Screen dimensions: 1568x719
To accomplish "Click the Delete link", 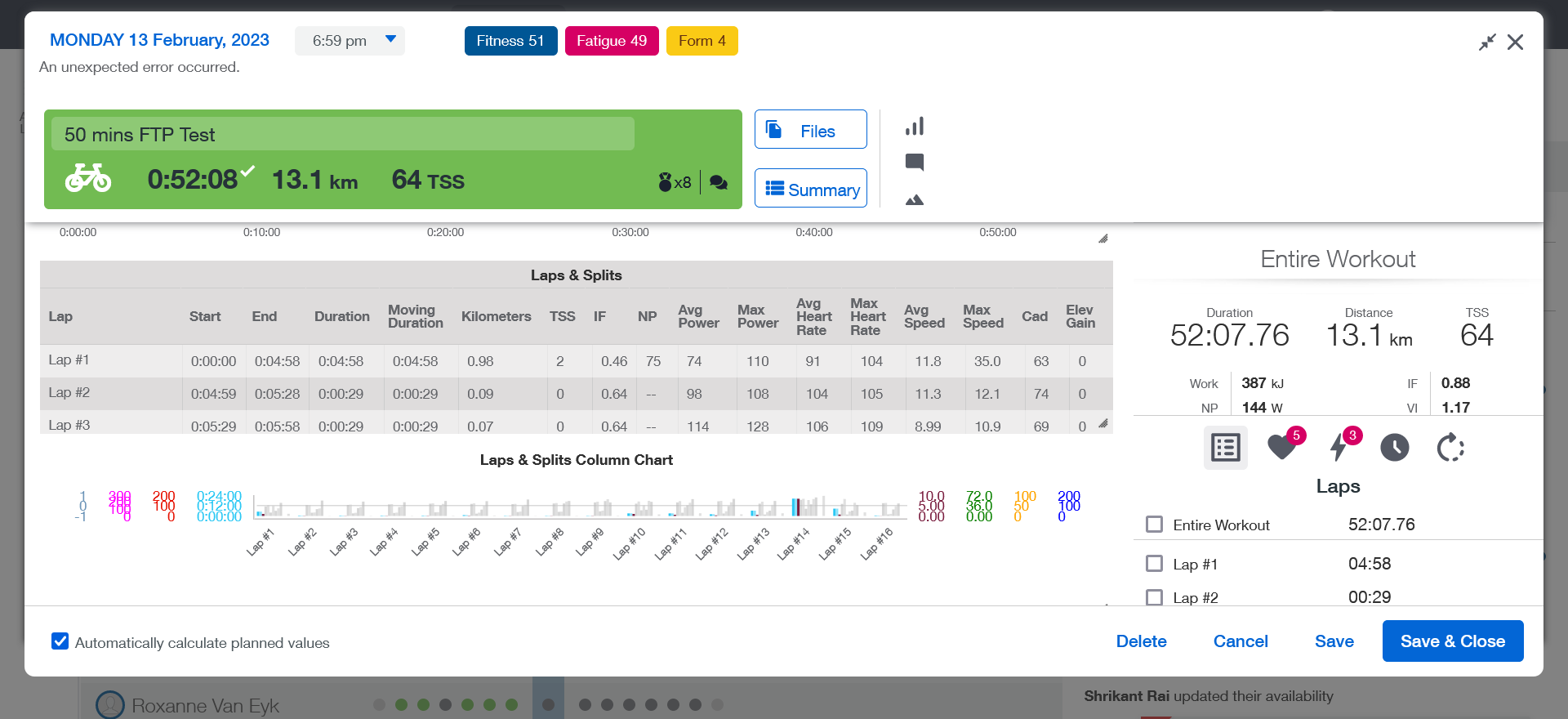I will 1141,641.
